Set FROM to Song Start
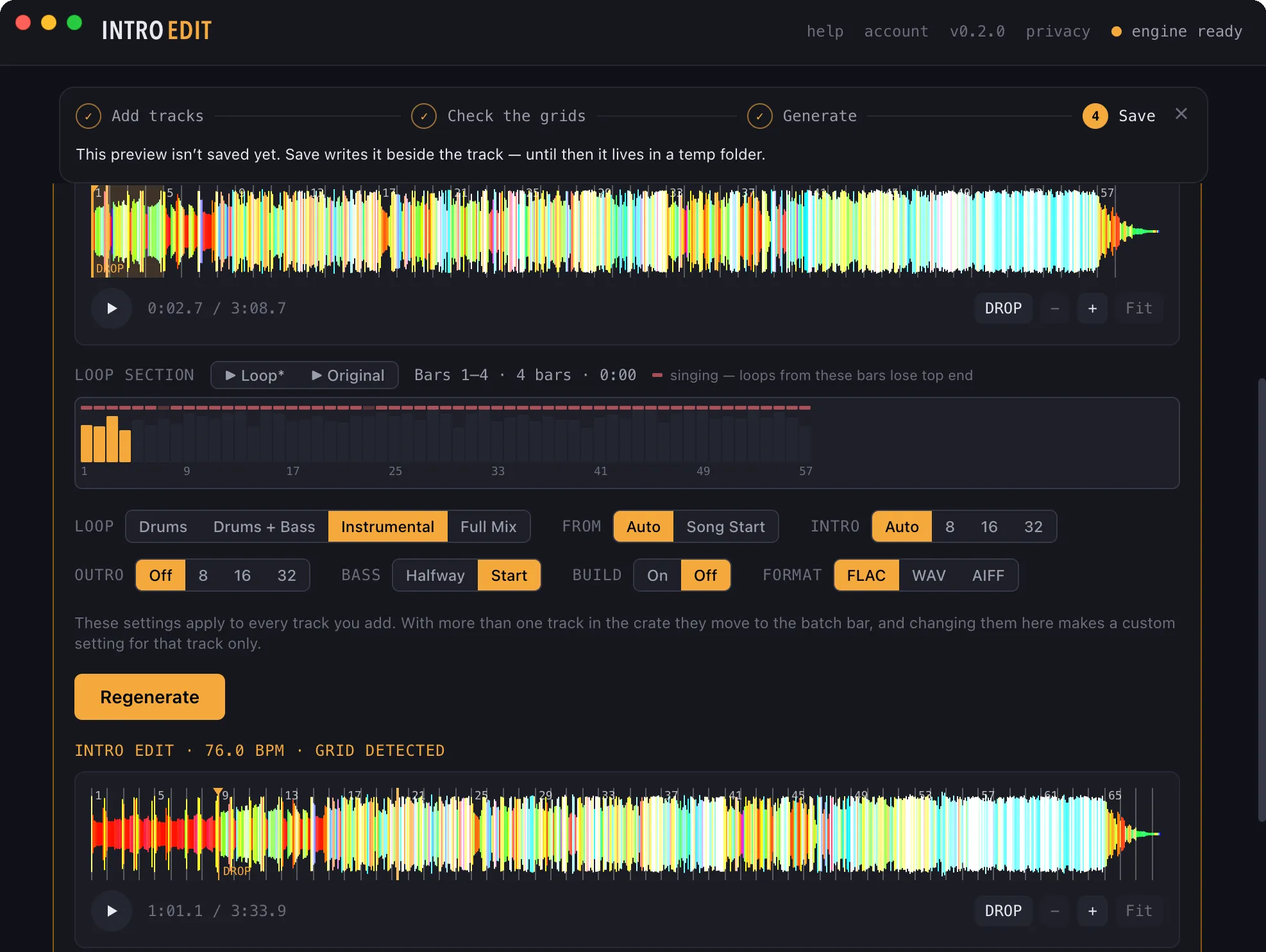Screen dimensions: 1266x952 tap(725, 527)
